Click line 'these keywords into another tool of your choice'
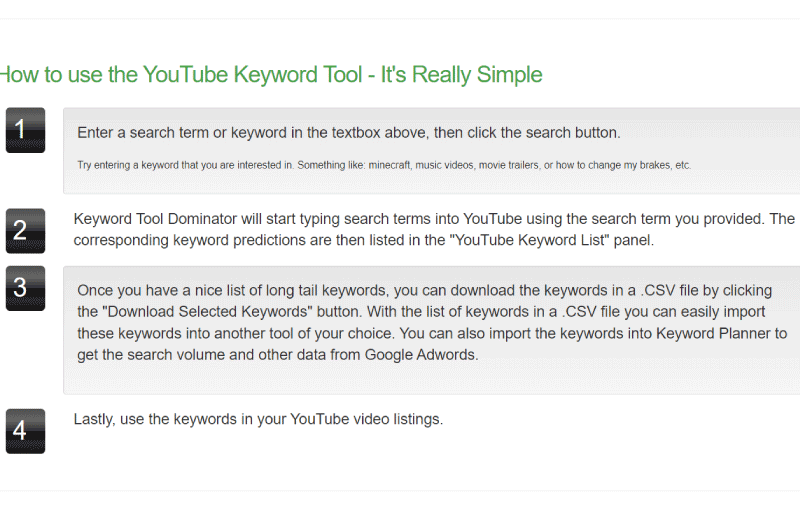Image resolution: width=800 pixels, height=530 pixels. 432,334
